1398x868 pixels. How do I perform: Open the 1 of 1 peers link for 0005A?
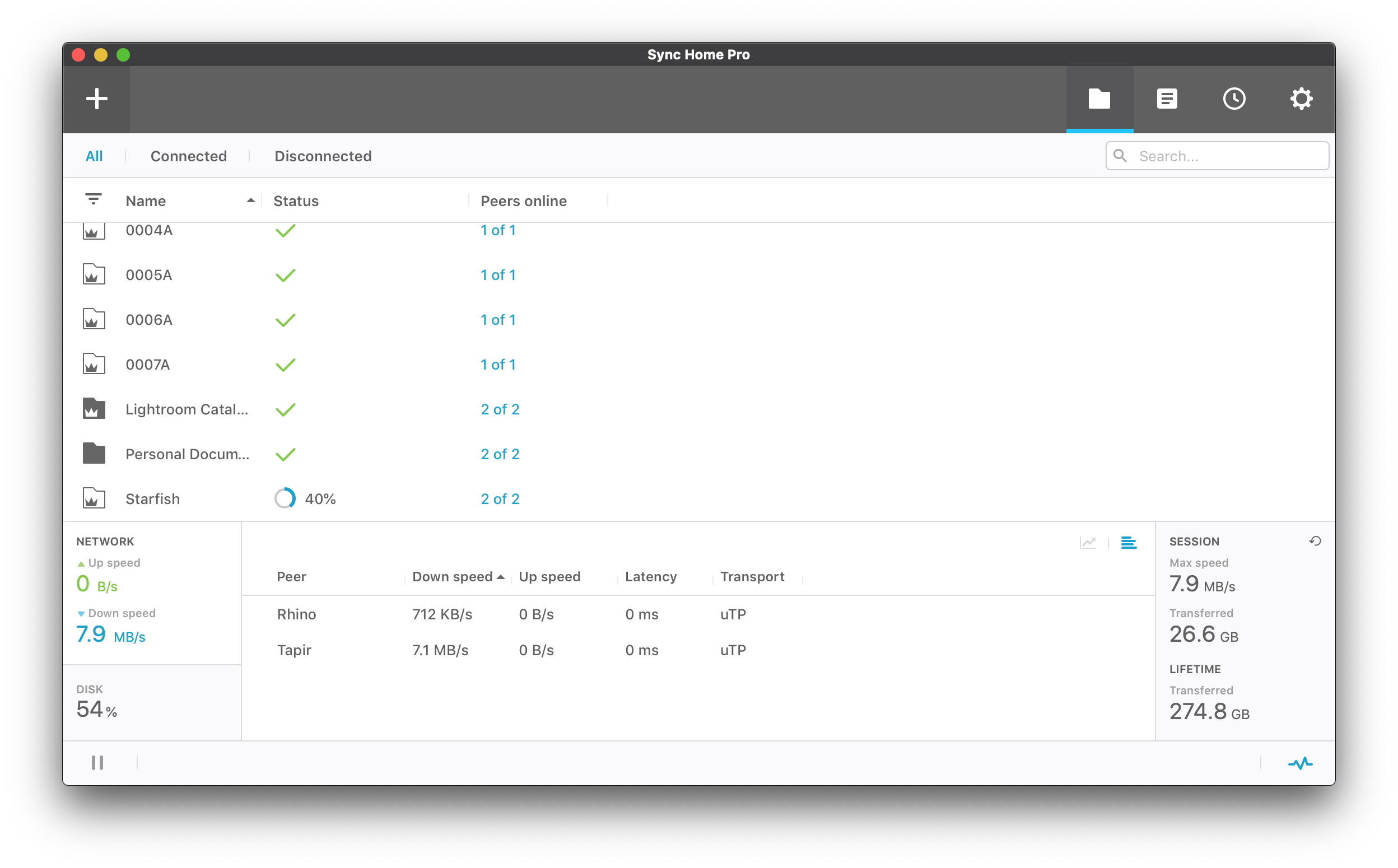point(498,276)
